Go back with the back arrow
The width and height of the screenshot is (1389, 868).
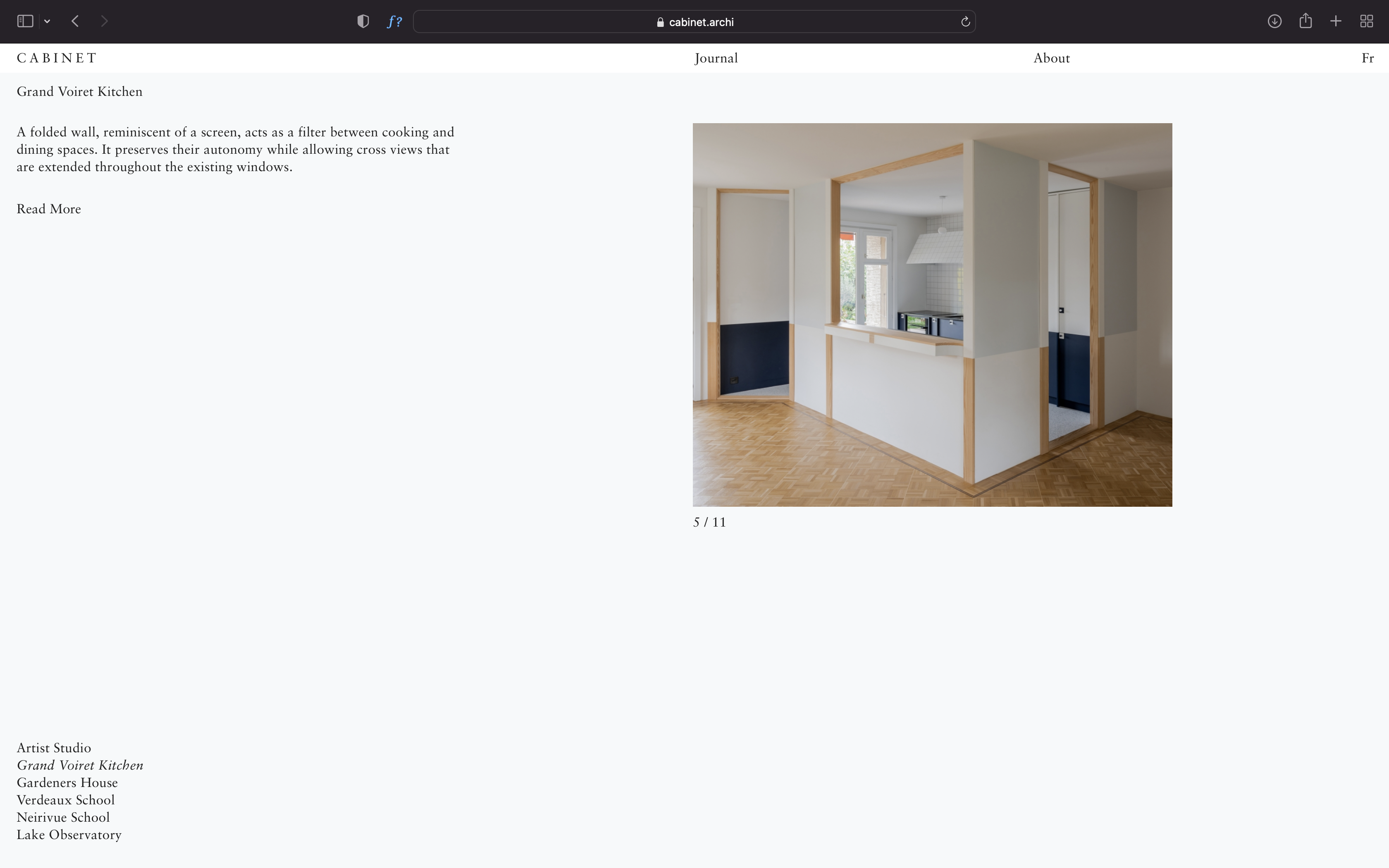click(75, 21)
